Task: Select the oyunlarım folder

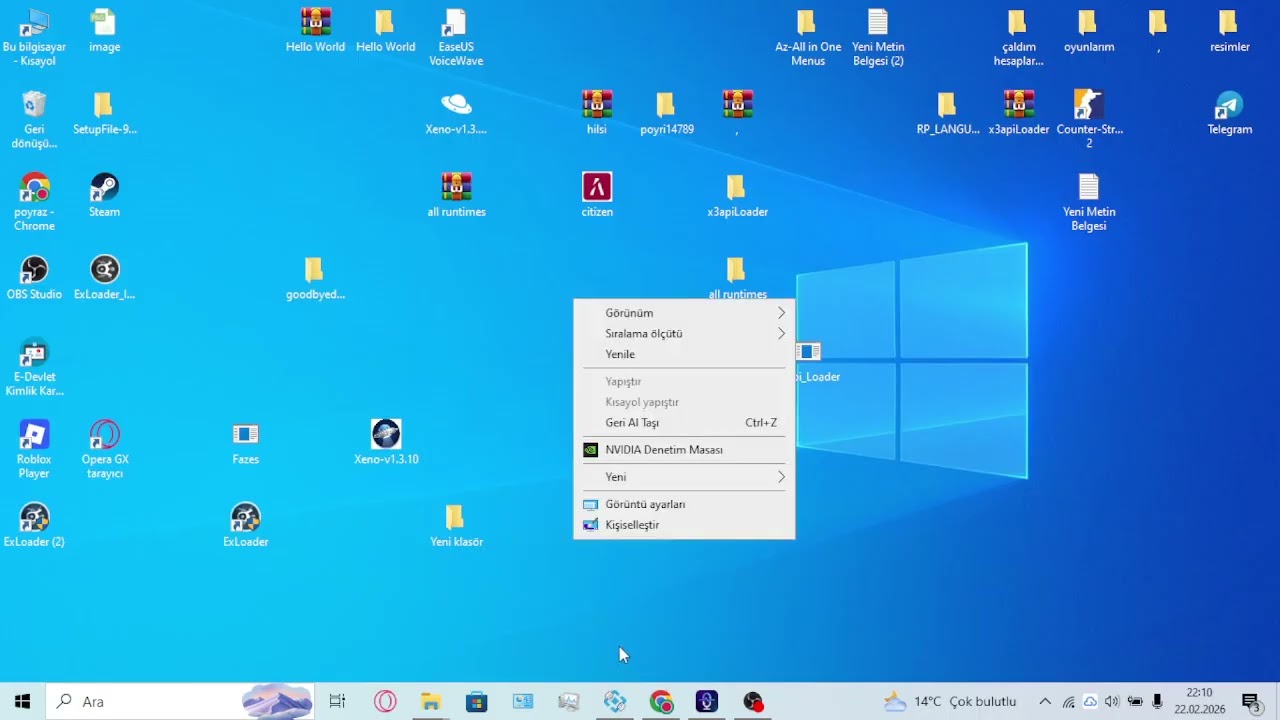Action: (x=1088, y=30)
